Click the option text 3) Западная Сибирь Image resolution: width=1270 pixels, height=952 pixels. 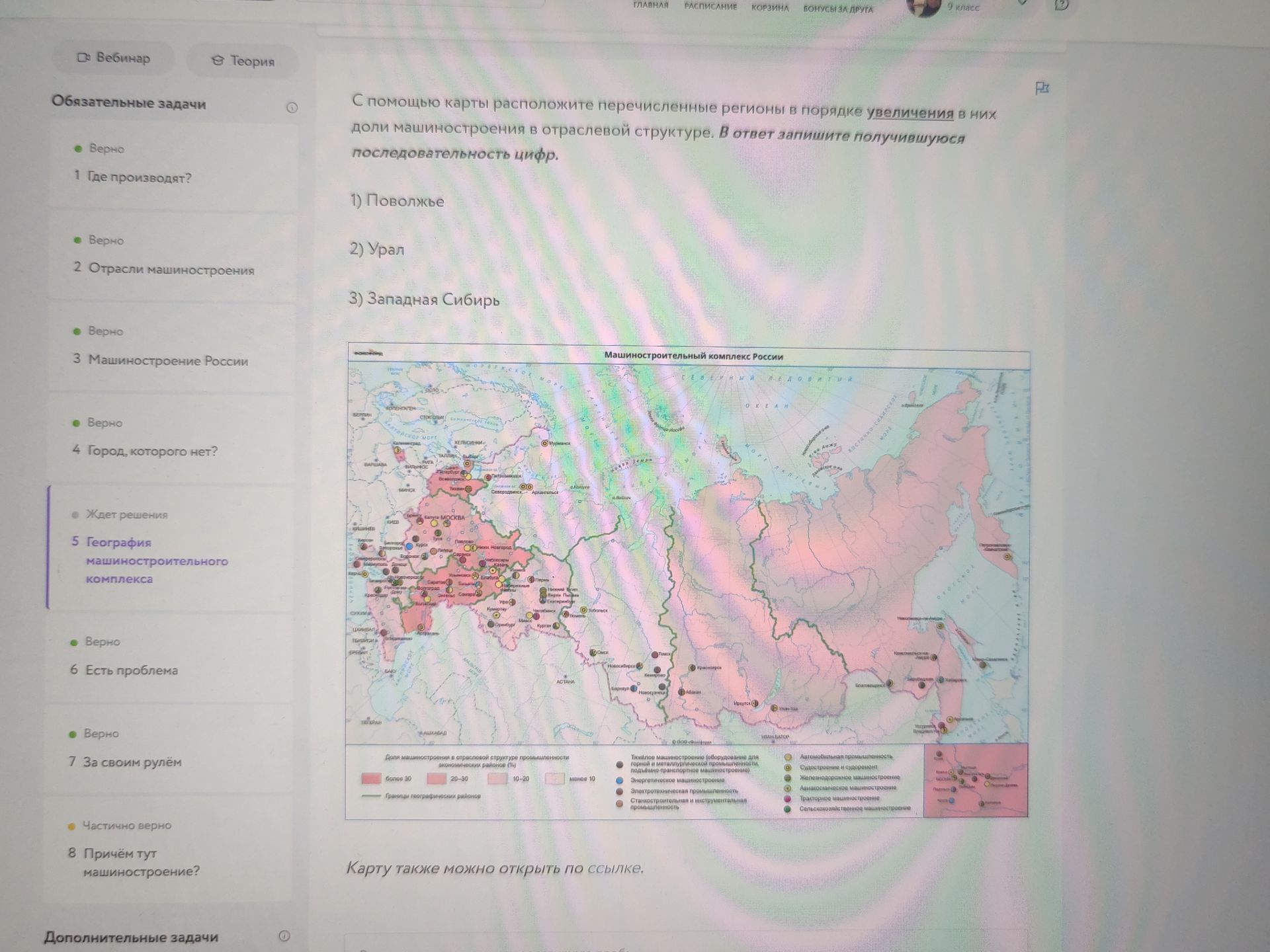pos(424,299)
